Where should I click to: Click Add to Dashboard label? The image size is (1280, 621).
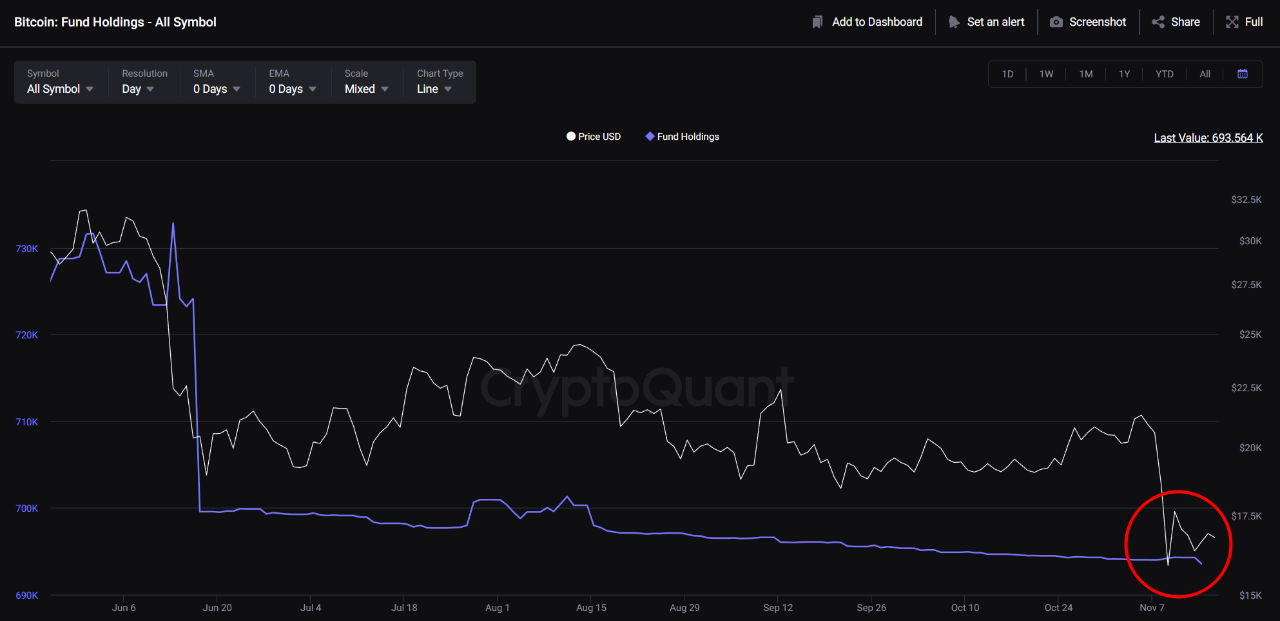coord(877,22)
